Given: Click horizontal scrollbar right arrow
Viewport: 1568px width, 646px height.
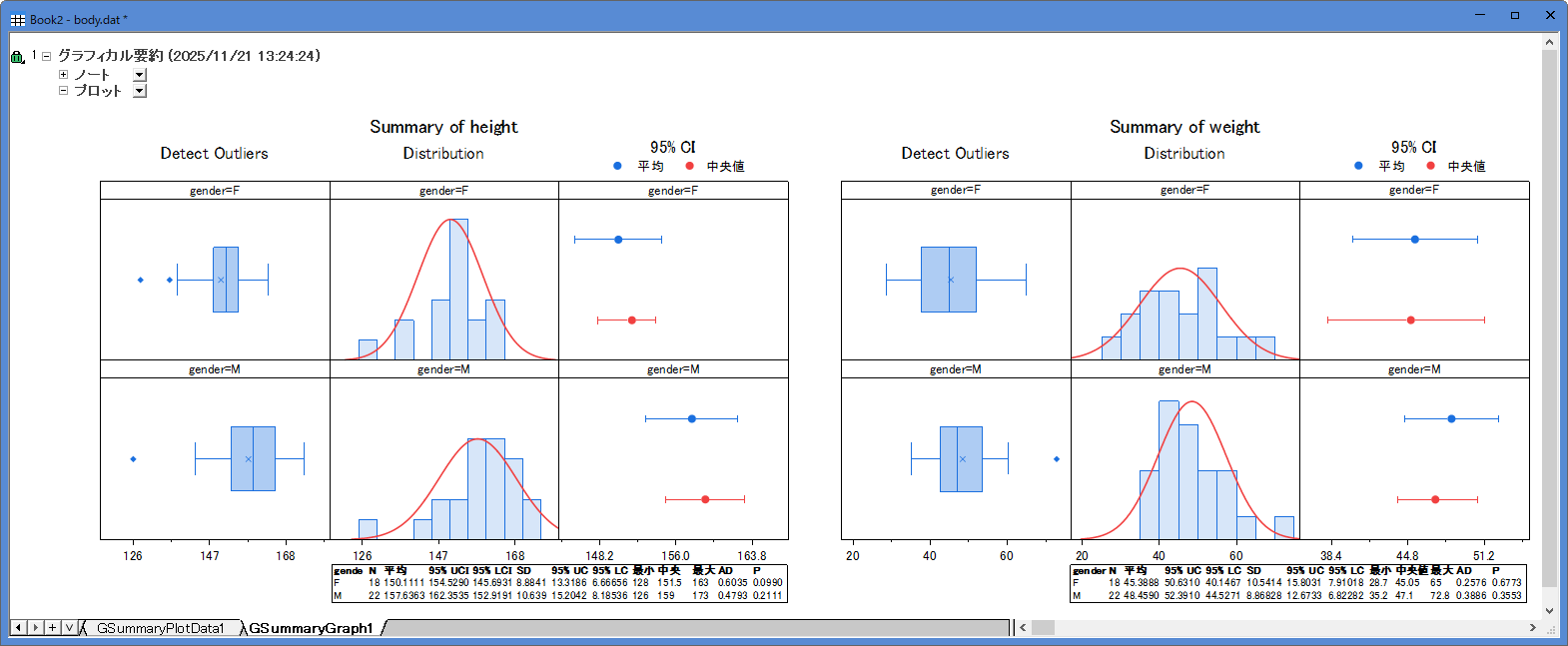Looking at the screenshot, I should [x=1532, y=627].
